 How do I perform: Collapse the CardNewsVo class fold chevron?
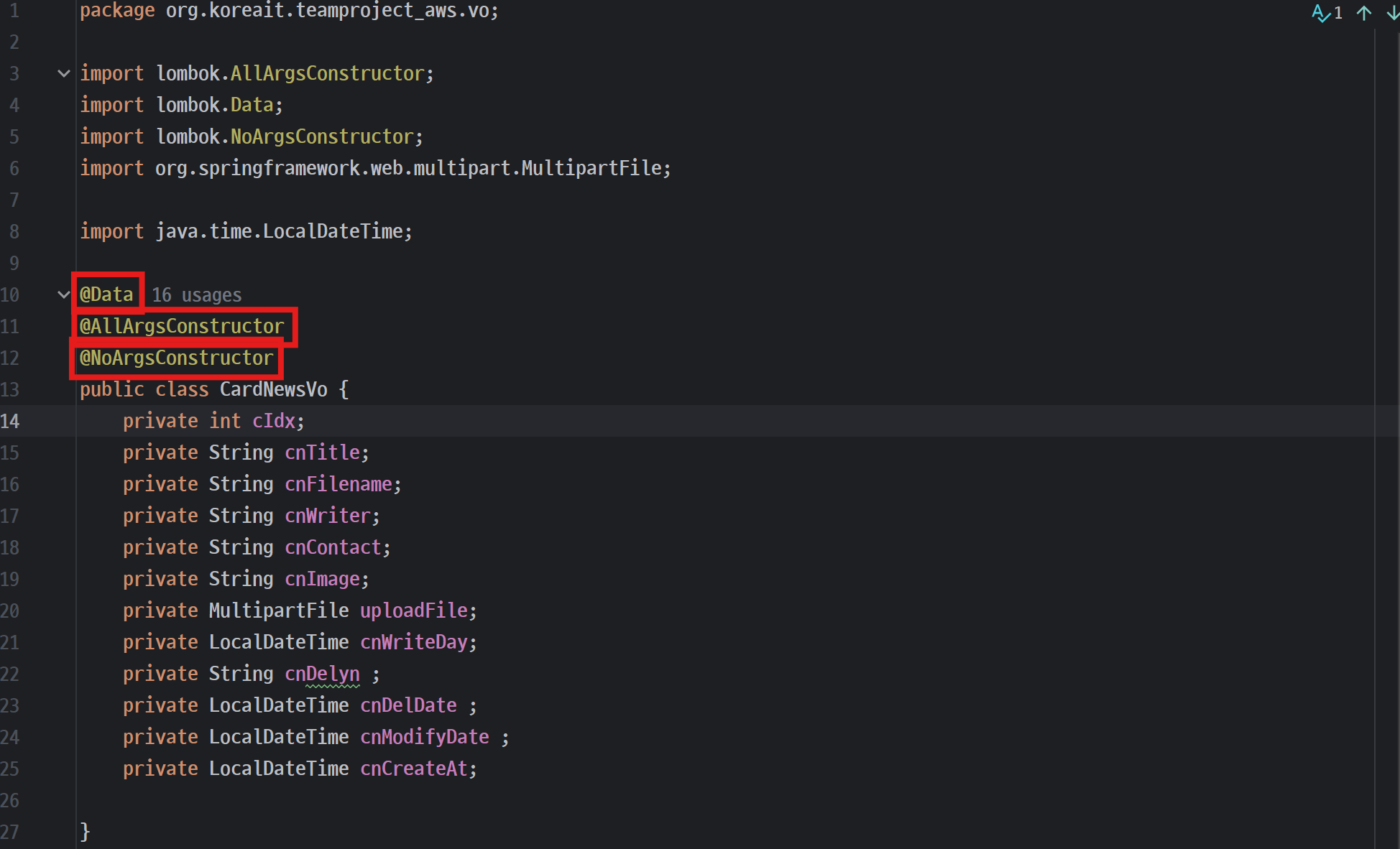click(x=63, y=294)
